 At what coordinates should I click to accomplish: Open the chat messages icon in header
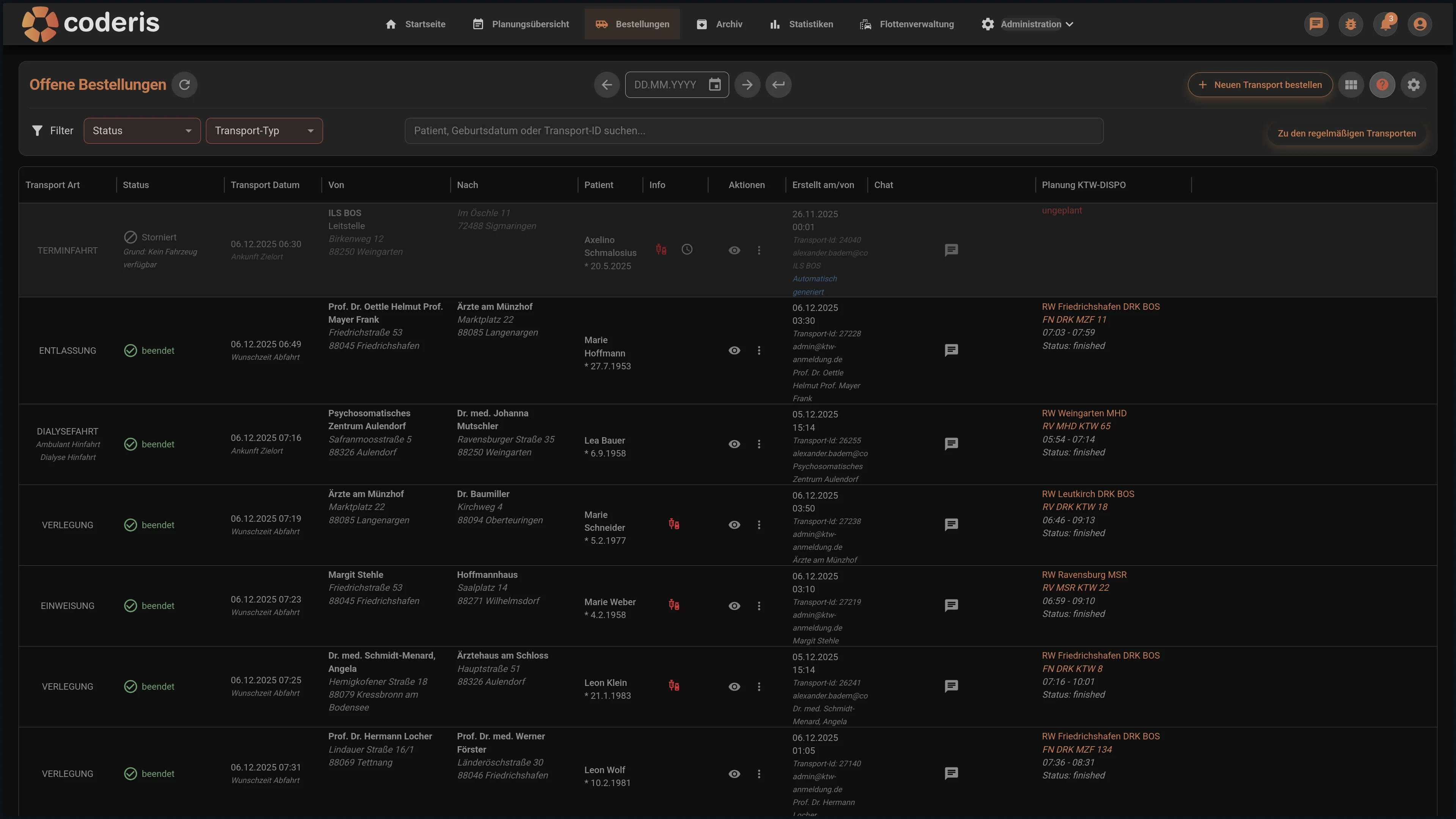1316,24
